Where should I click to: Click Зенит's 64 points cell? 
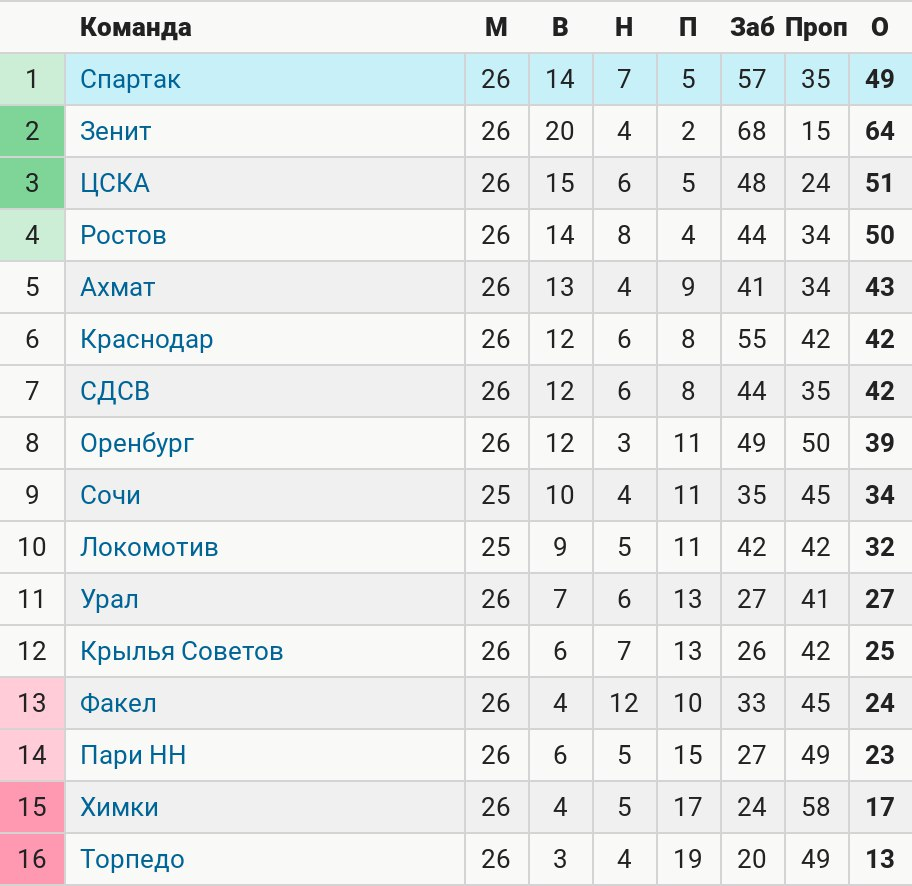point(880,131)
